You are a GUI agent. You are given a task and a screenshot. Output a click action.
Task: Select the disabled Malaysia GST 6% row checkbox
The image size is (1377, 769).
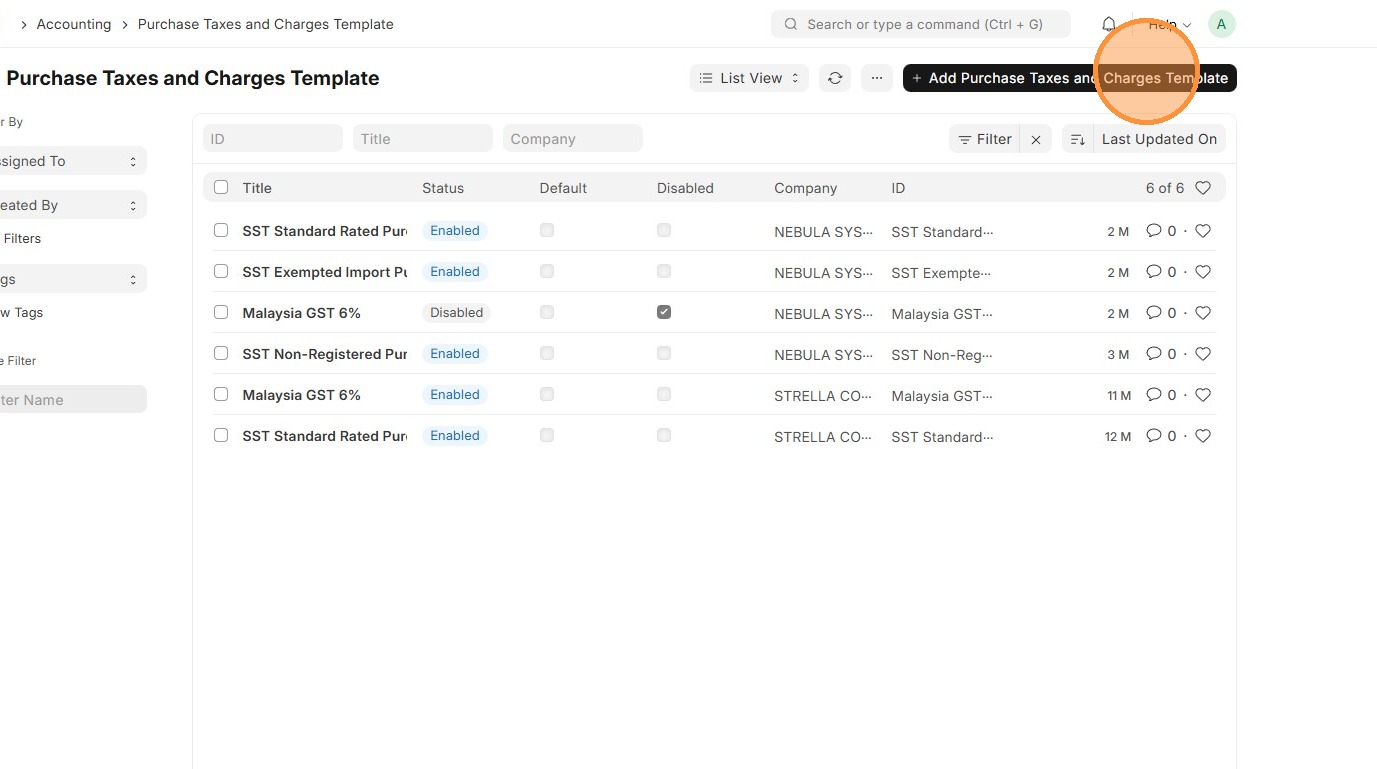click(221, 313)
